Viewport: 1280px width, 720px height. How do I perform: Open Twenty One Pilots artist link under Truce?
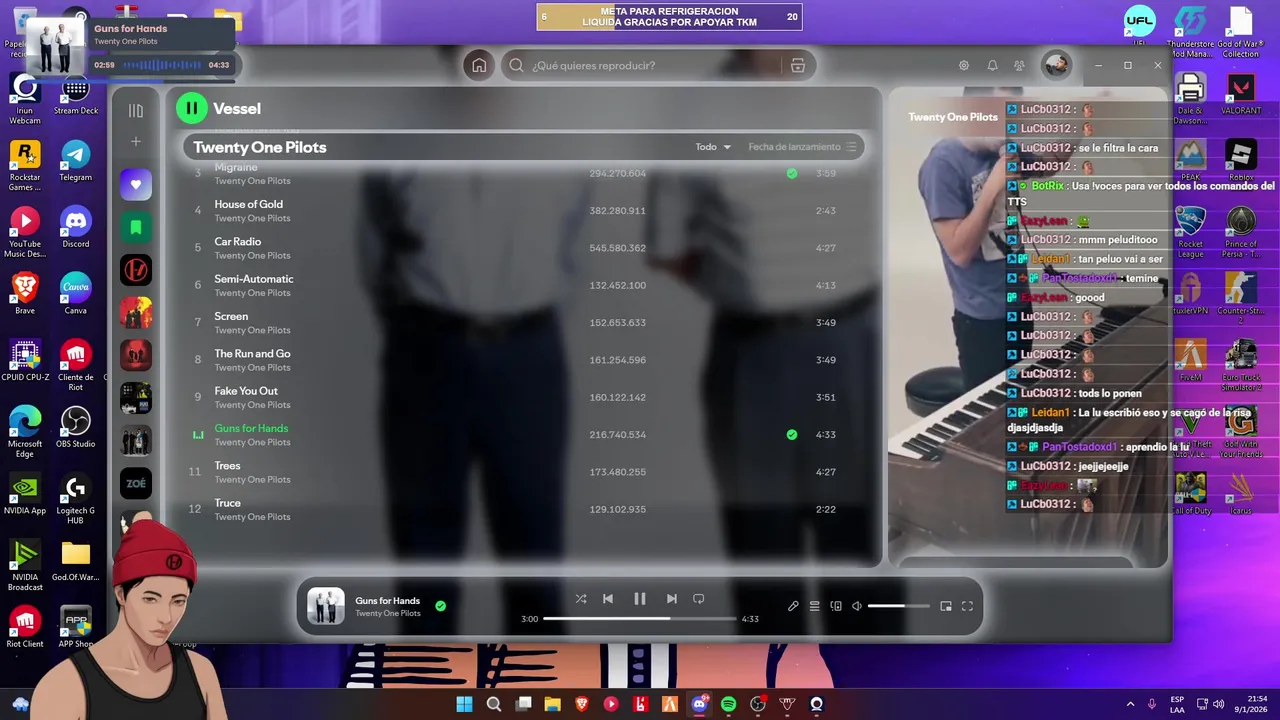(x=252, y=517)
